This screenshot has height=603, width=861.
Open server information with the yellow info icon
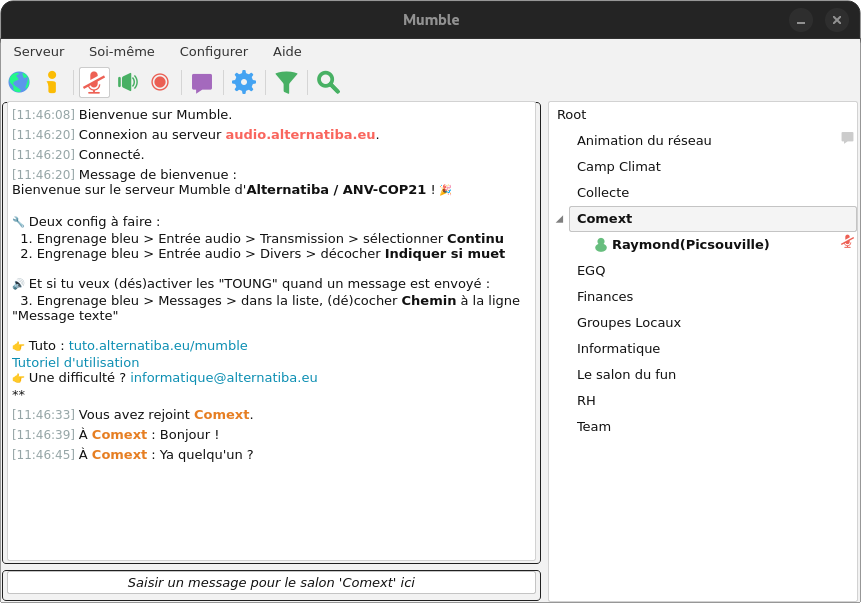click(x=52, y=82)
